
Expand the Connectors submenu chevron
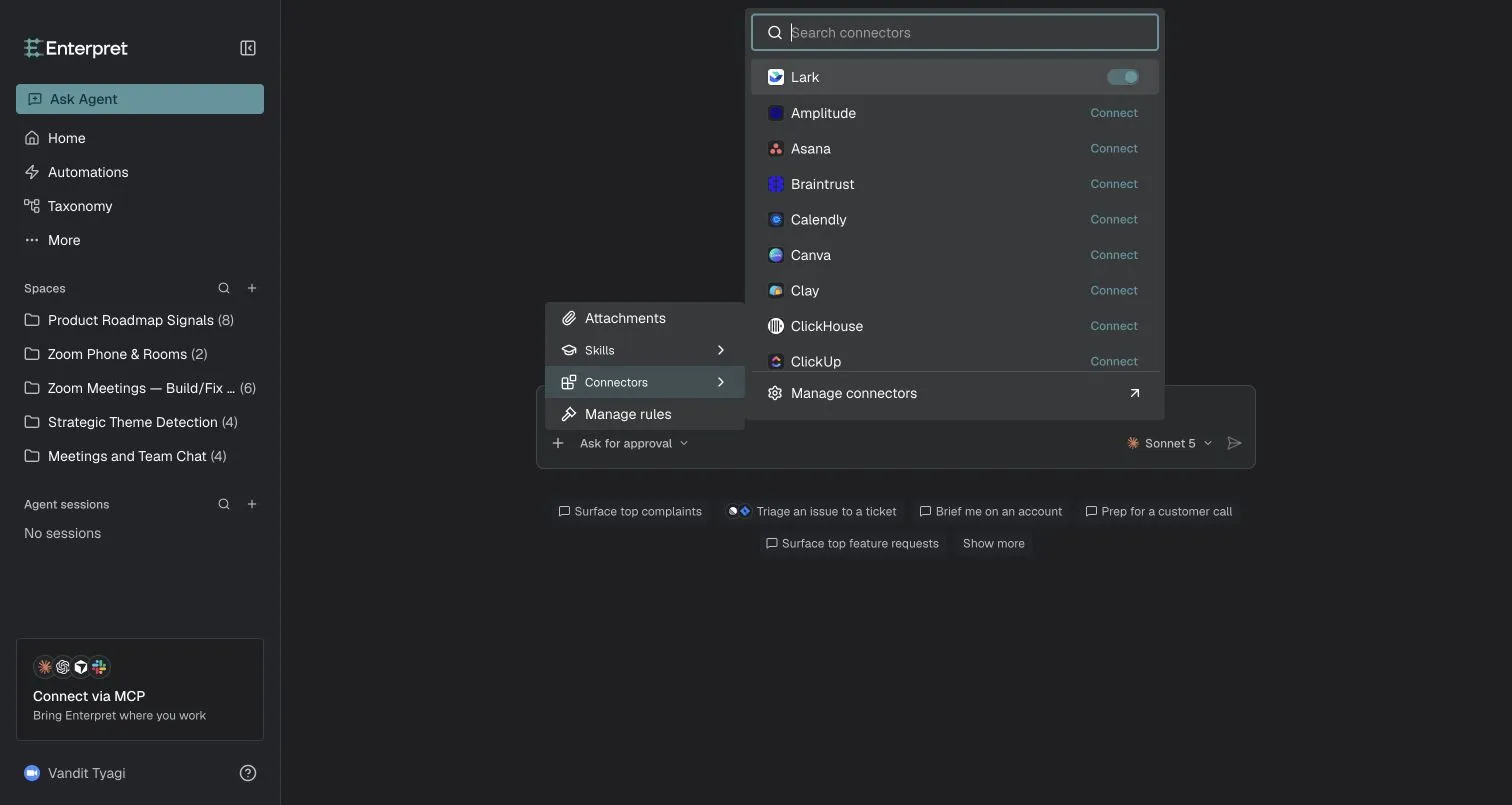point(720,382)
